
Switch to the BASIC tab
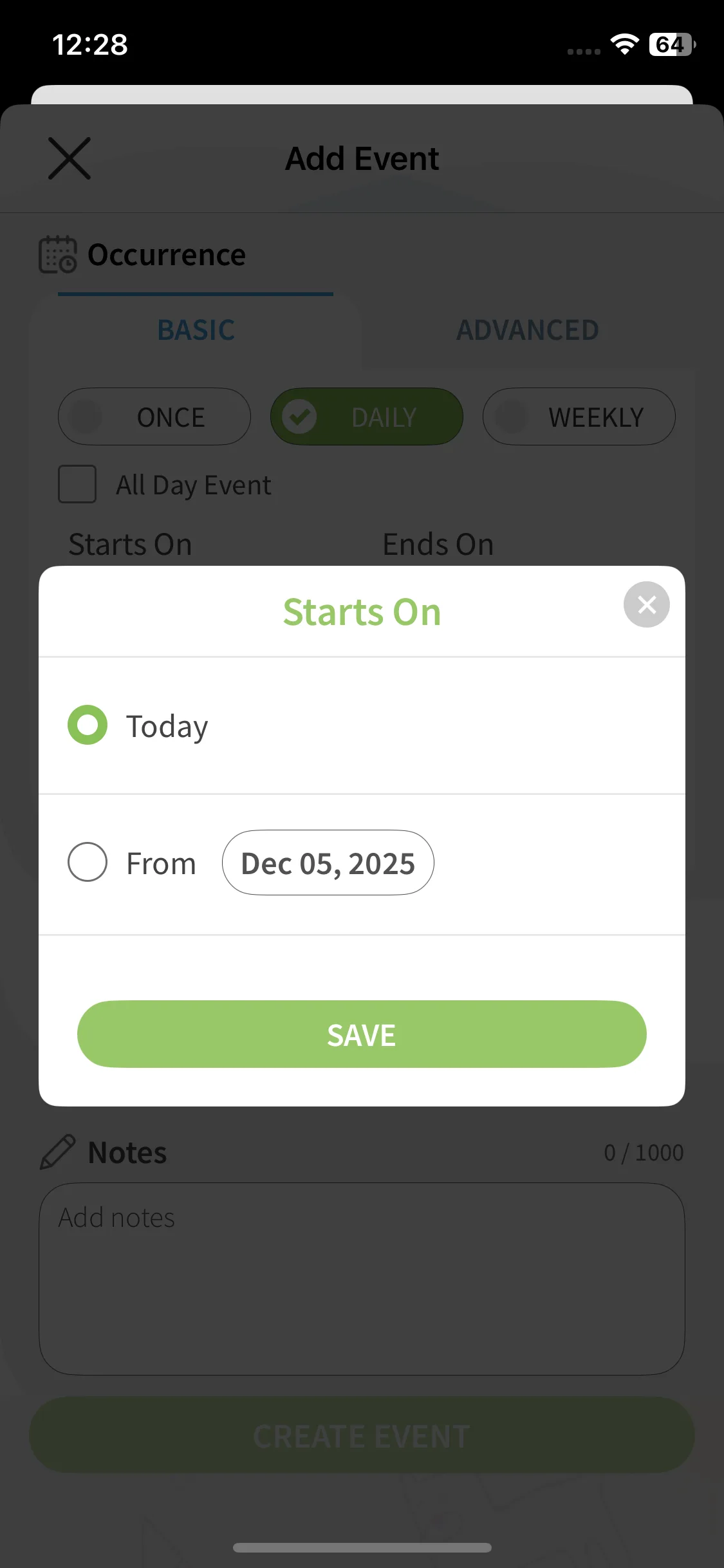pyautogui.click(x=196, y=330)
